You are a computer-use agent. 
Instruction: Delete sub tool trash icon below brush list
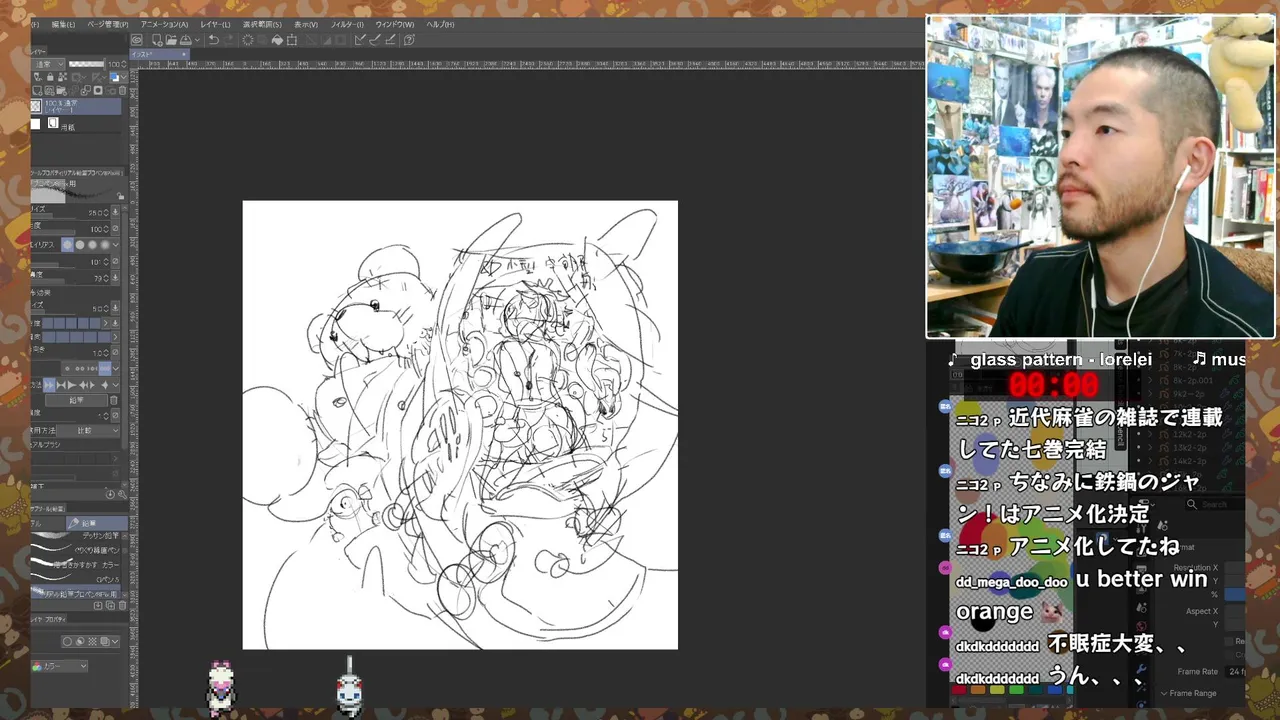(x=122, y=606)
